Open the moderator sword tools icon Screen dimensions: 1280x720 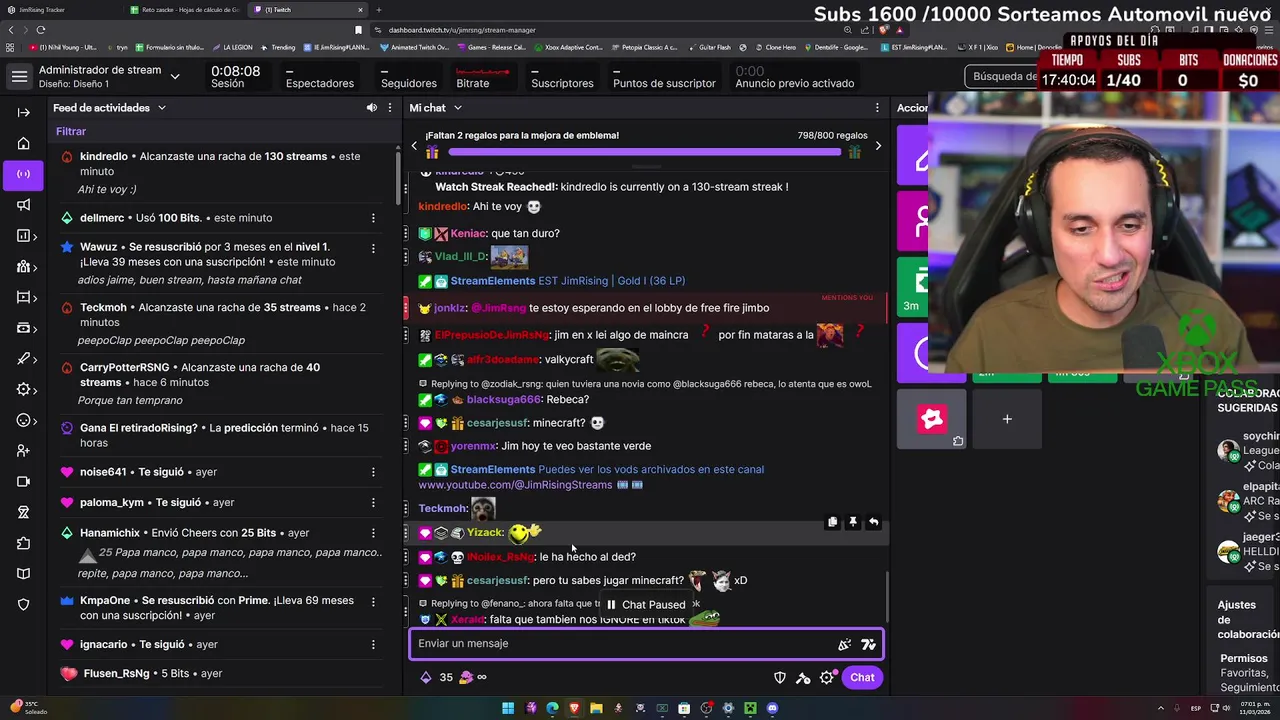point(803,678)
